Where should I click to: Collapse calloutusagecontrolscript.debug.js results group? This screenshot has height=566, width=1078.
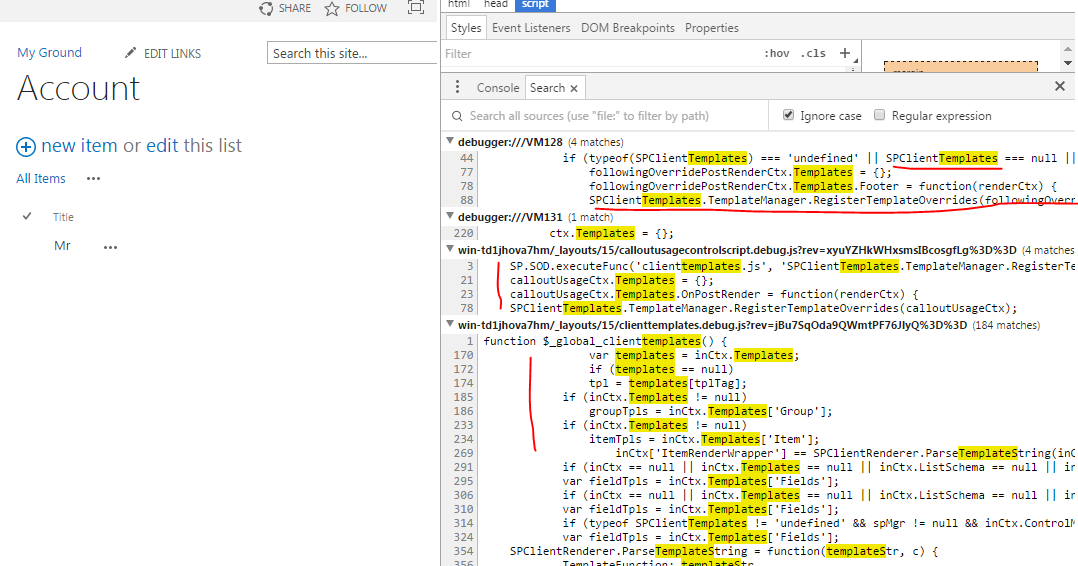[450, 249]
